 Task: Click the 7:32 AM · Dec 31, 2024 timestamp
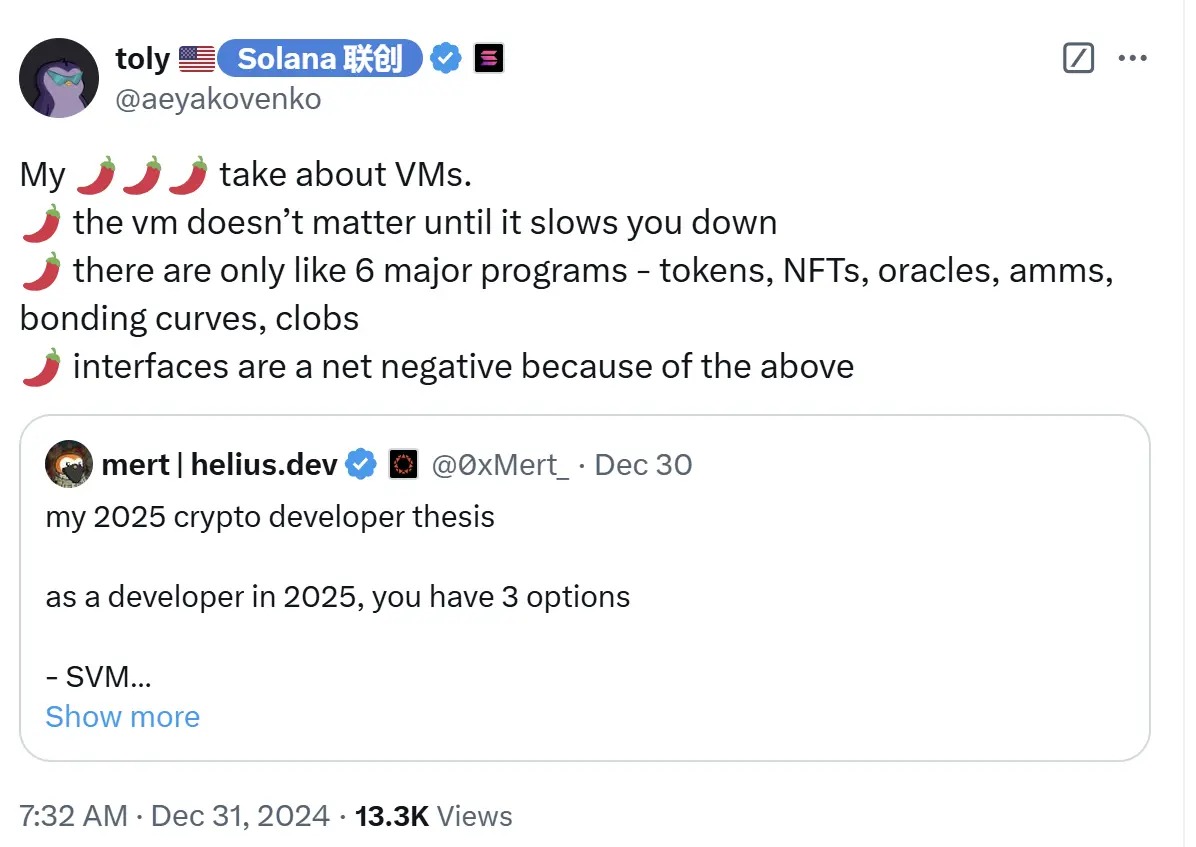point(174,816)
